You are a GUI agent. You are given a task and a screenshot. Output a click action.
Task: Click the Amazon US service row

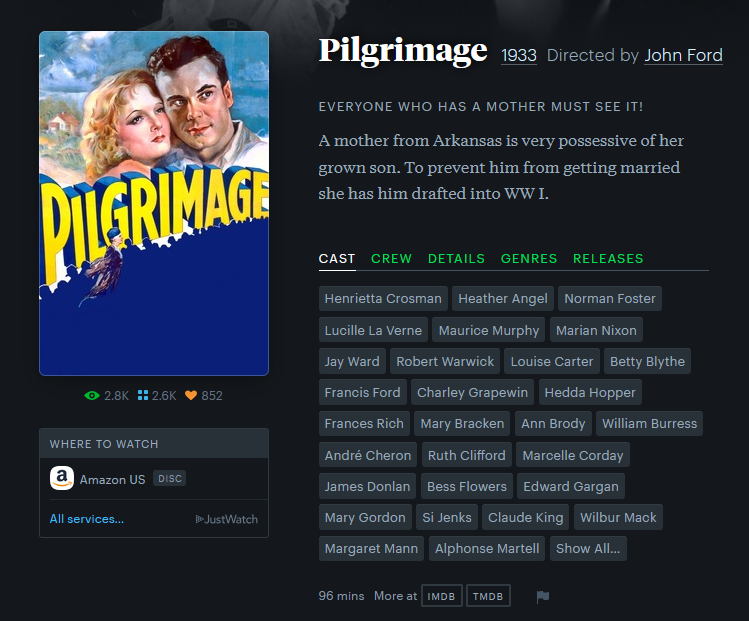point(154,479)
